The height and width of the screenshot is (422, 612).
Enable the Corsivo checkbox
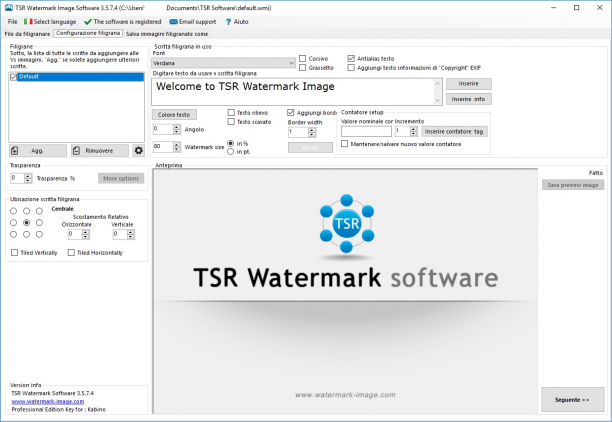[302, 58]
